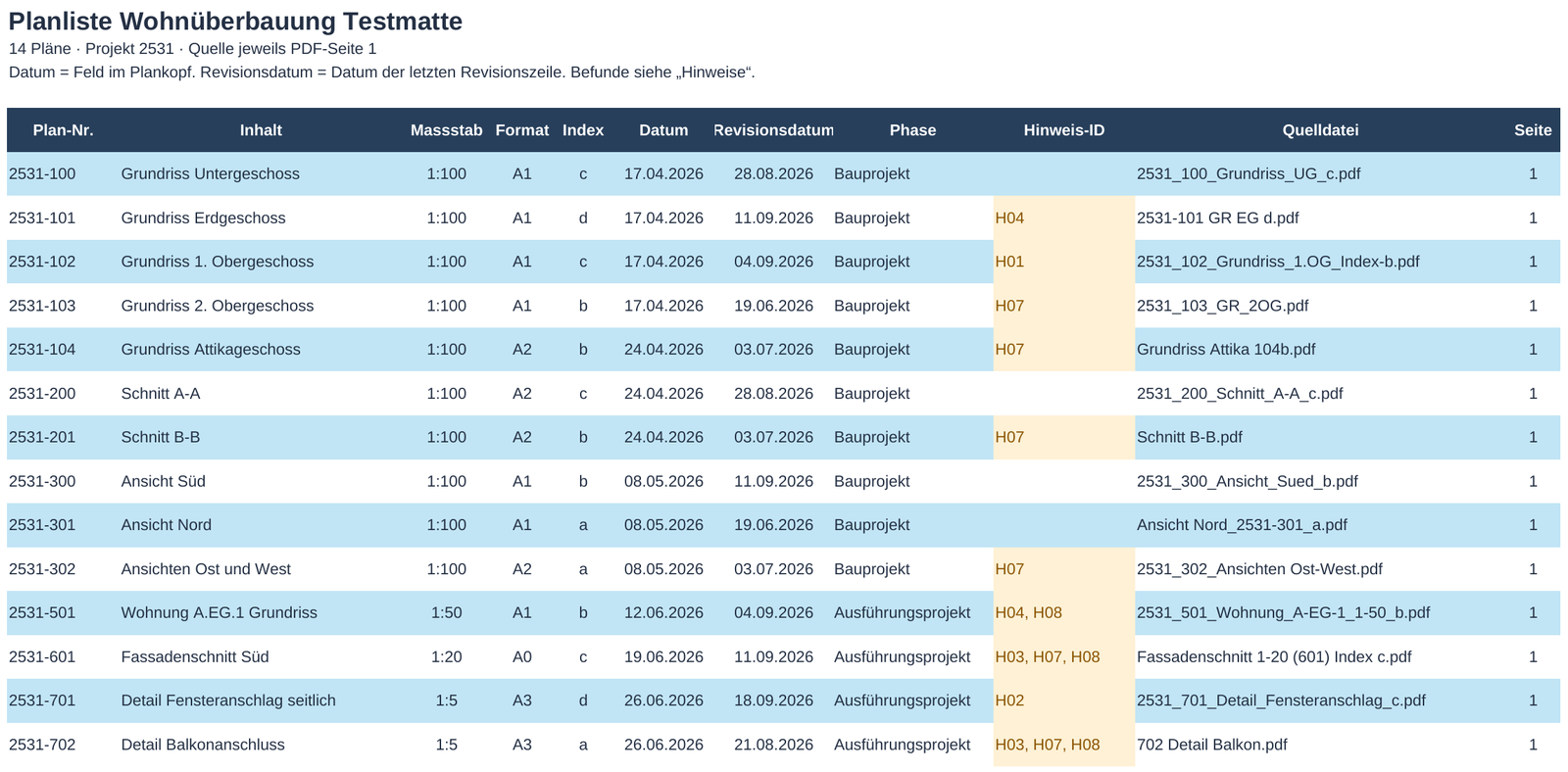Click title Planliste Wohnüberbauung Testmatte
This screenshot has width=1568, height=772.
click(x=235, y=21)
